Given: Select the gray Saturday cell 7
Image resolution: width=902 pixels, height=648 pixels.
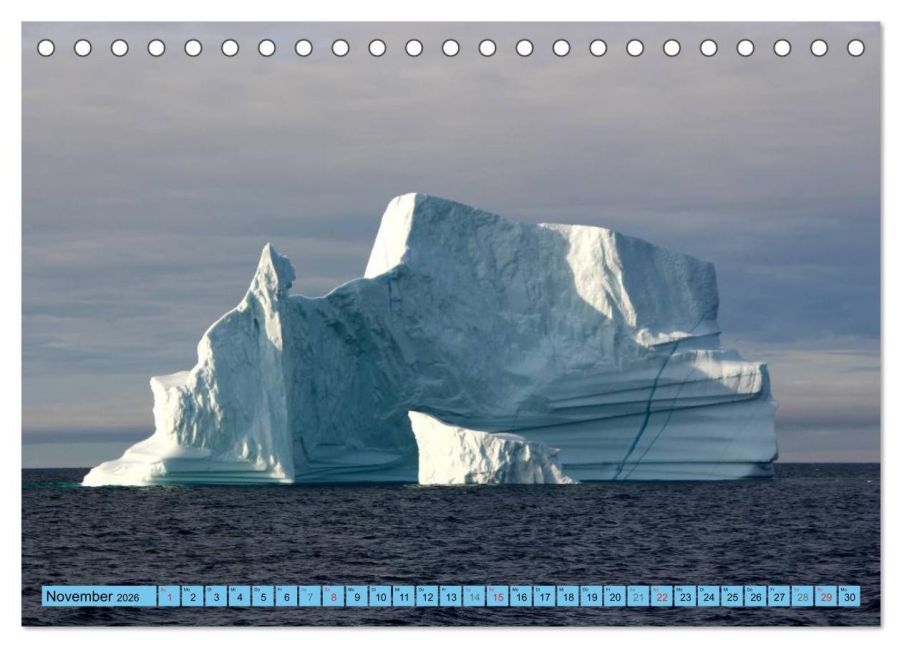Looking at the screenshot, I should point(309,596).
